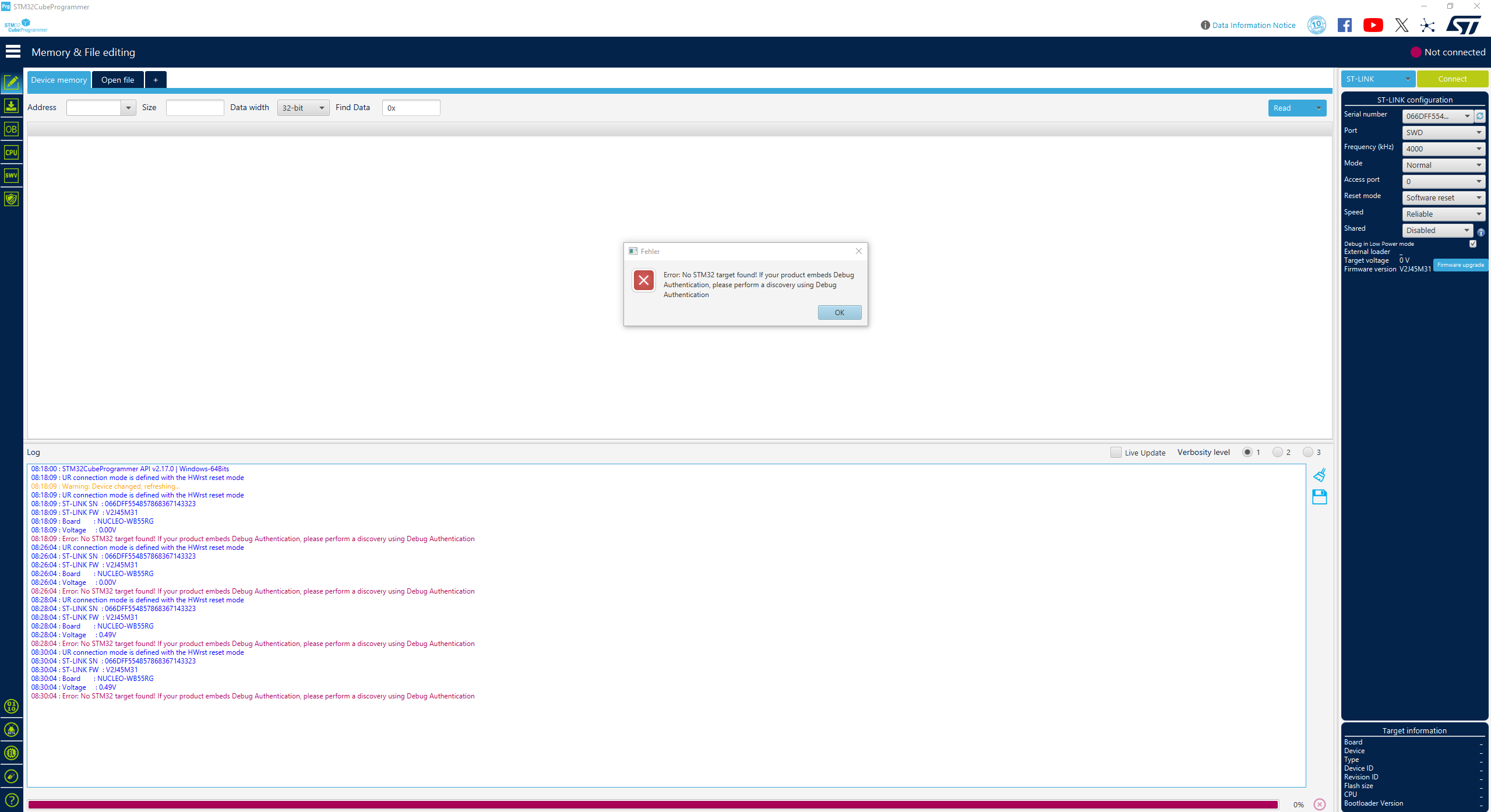Refresh the ST-LINK serial number list
The height and width of the screenshot is (812, 1491).
point(1480,116)
